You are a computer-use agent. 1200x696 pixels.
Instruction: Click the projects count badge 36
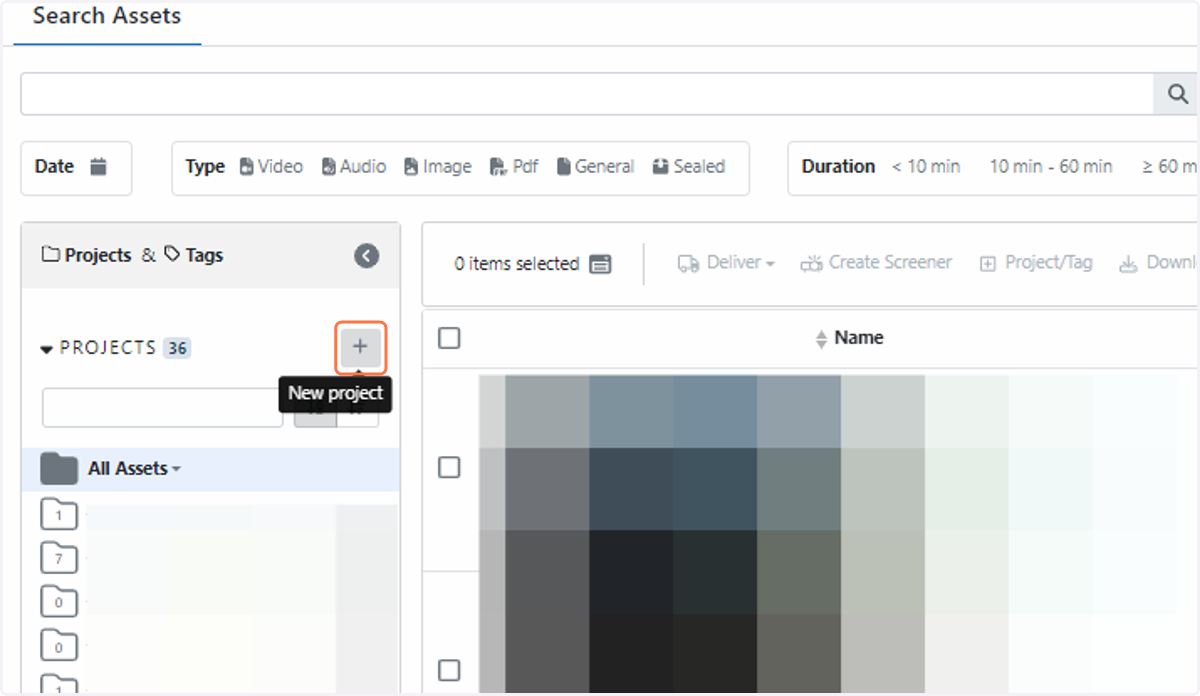pos(177,348)
